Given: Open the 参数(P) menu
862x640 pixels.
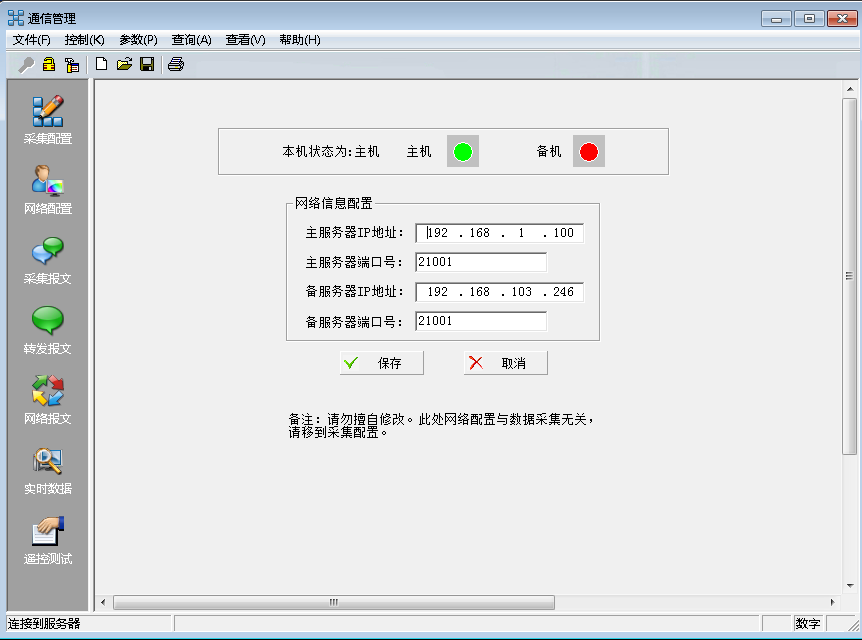Looking at the screenshot, I should [139, 40].
